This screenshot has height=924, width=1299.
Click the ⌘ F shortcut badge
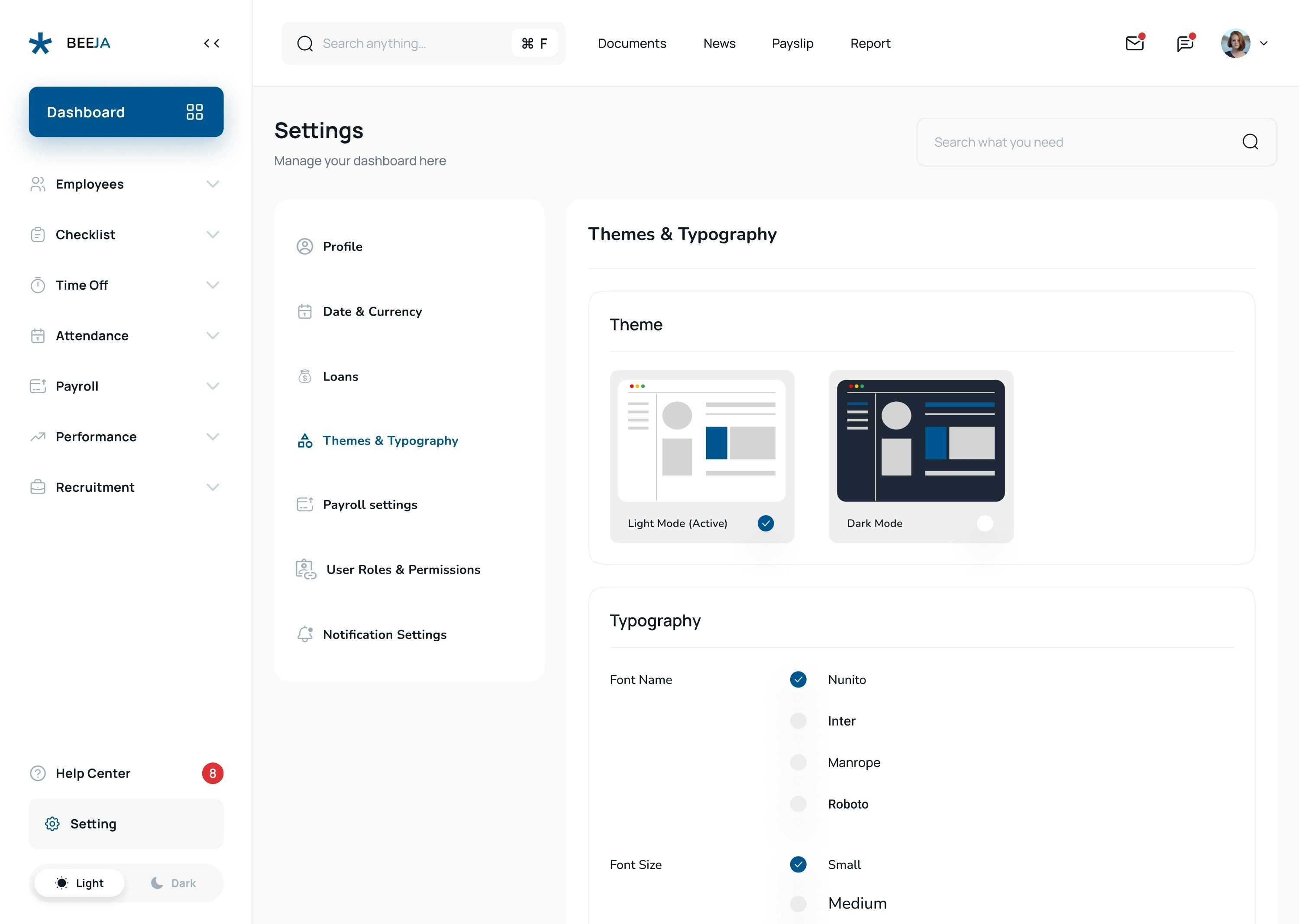pos(534,43)
